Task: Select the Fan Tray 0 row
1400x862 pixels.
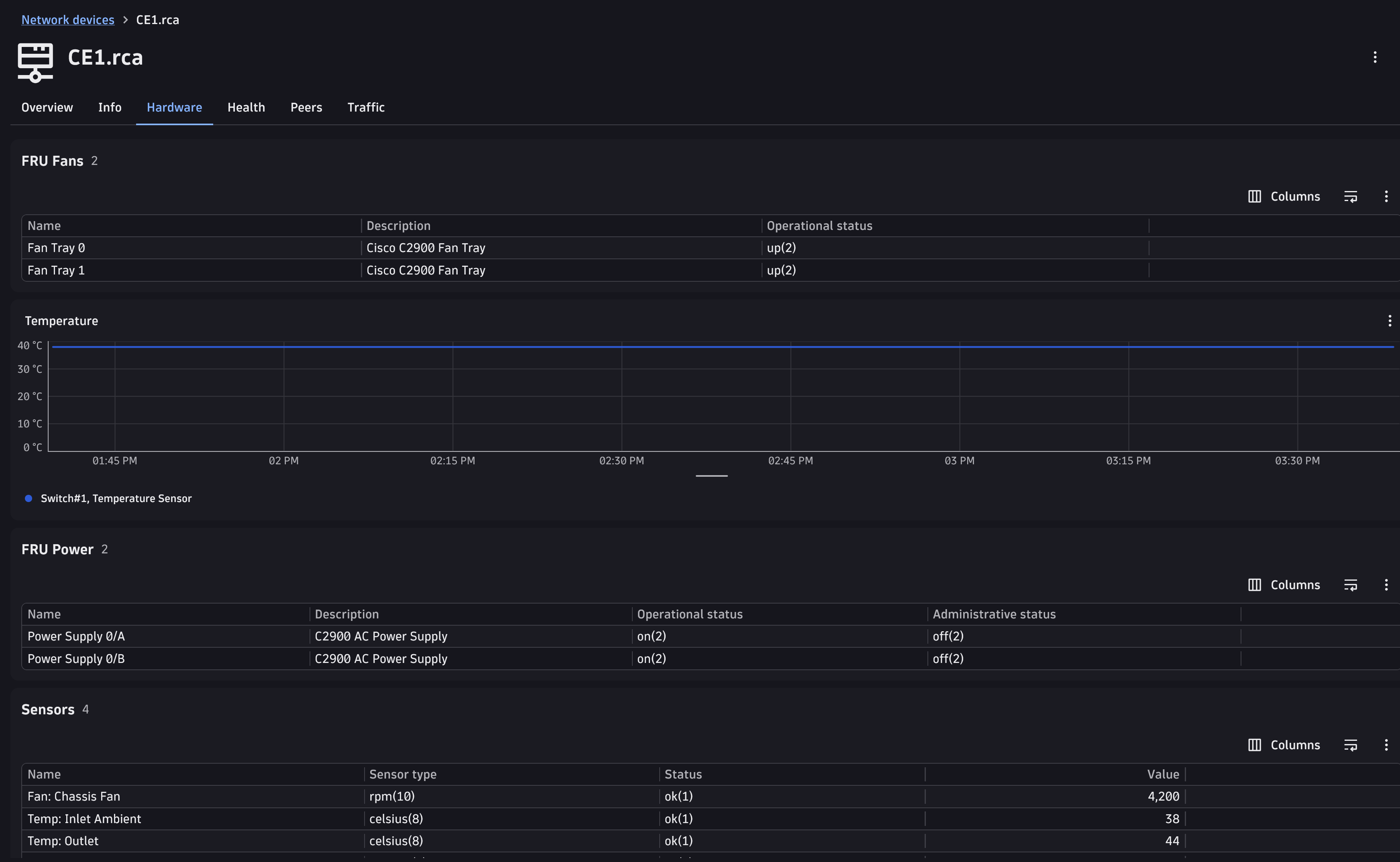Action: (711, 248)
